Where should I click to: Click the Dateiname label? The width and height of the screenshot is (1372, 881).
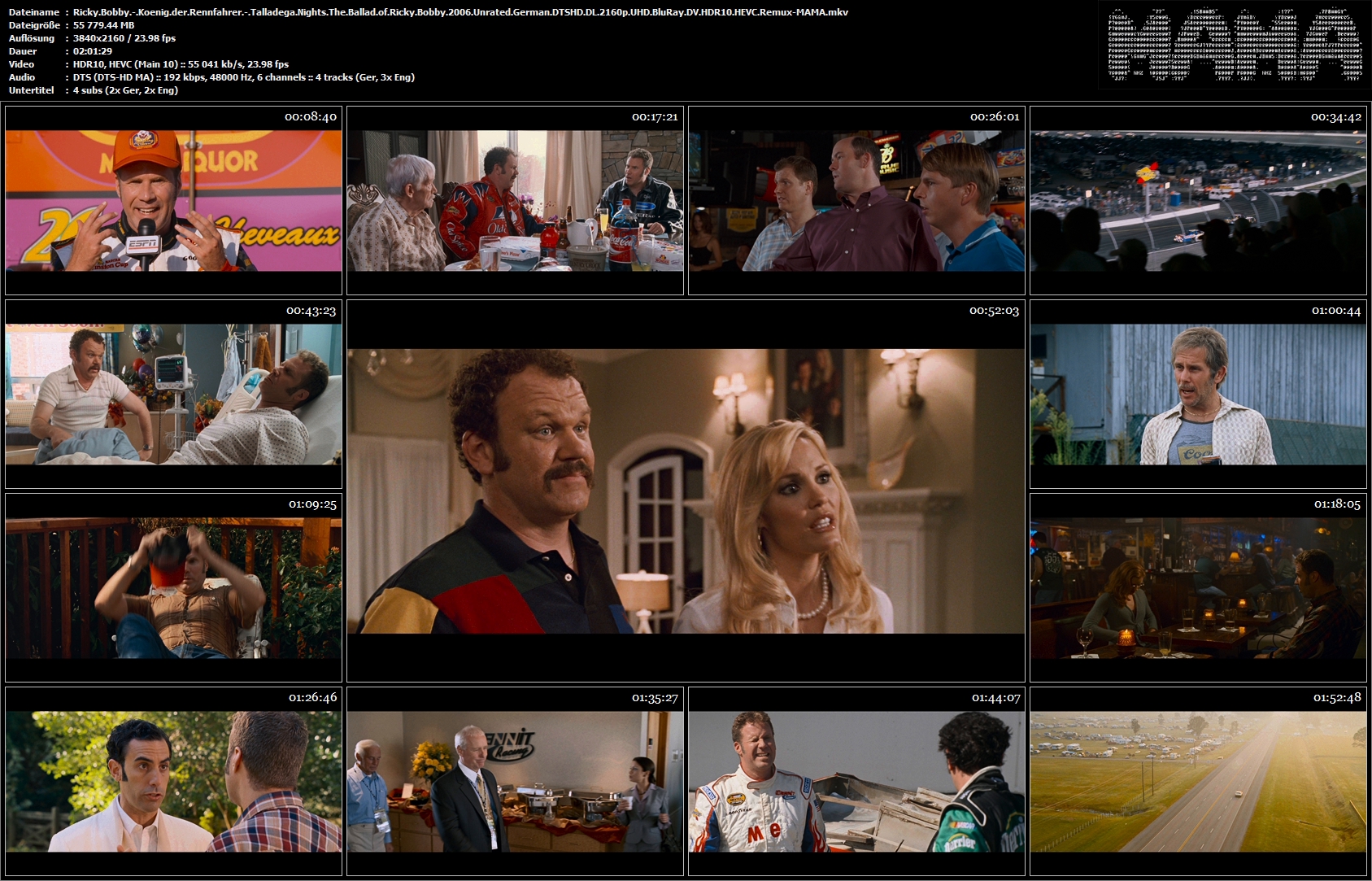34,12
